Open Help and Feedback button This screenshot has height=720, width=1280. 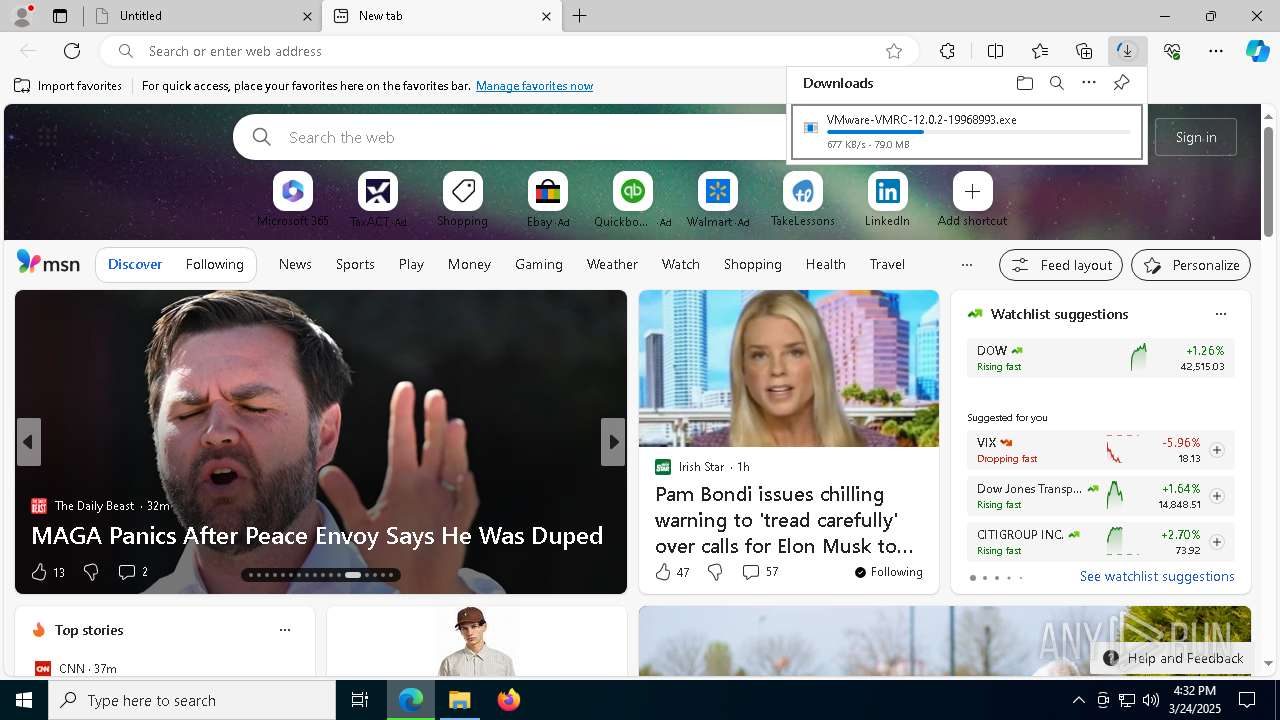point(1174,658)
